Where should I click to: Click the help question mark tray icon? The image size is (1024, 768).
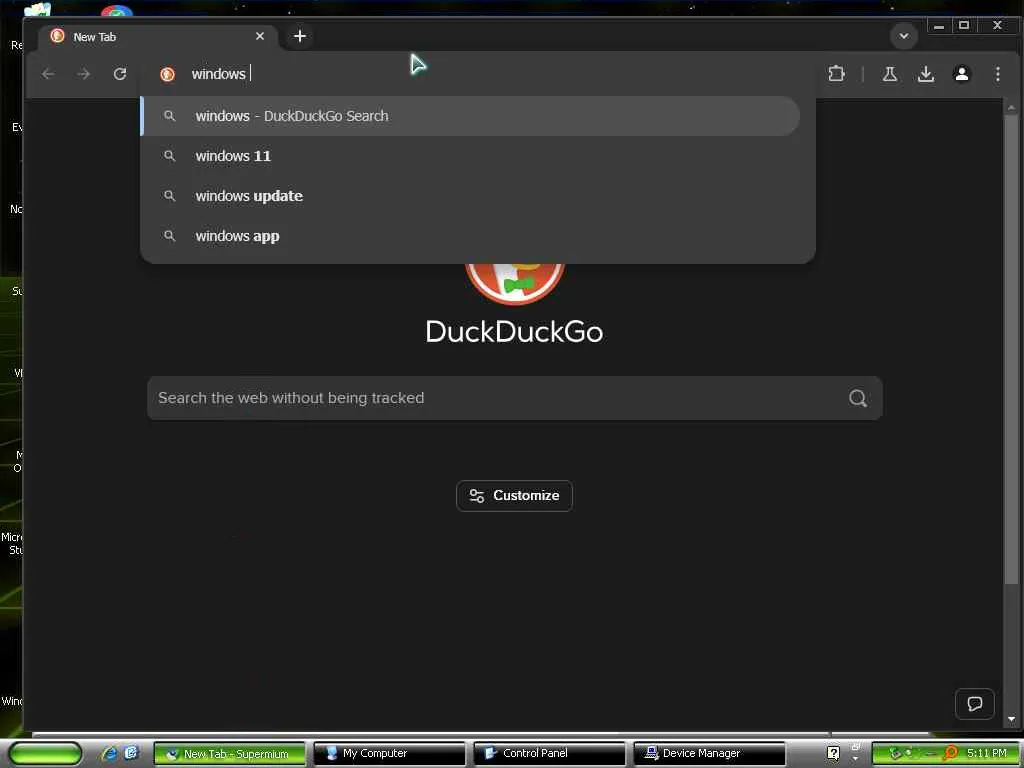pyautogui.click(x=833, y=753)
